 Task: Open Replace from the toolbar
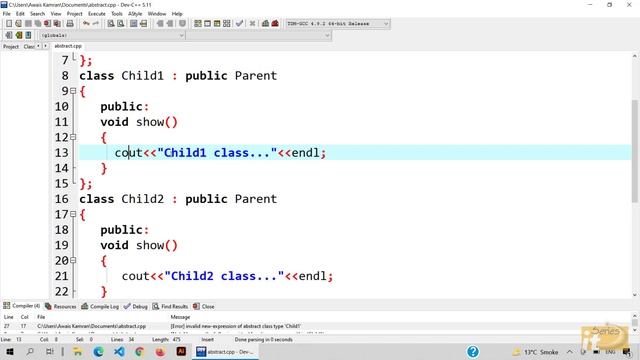click(x=120, y=24)
